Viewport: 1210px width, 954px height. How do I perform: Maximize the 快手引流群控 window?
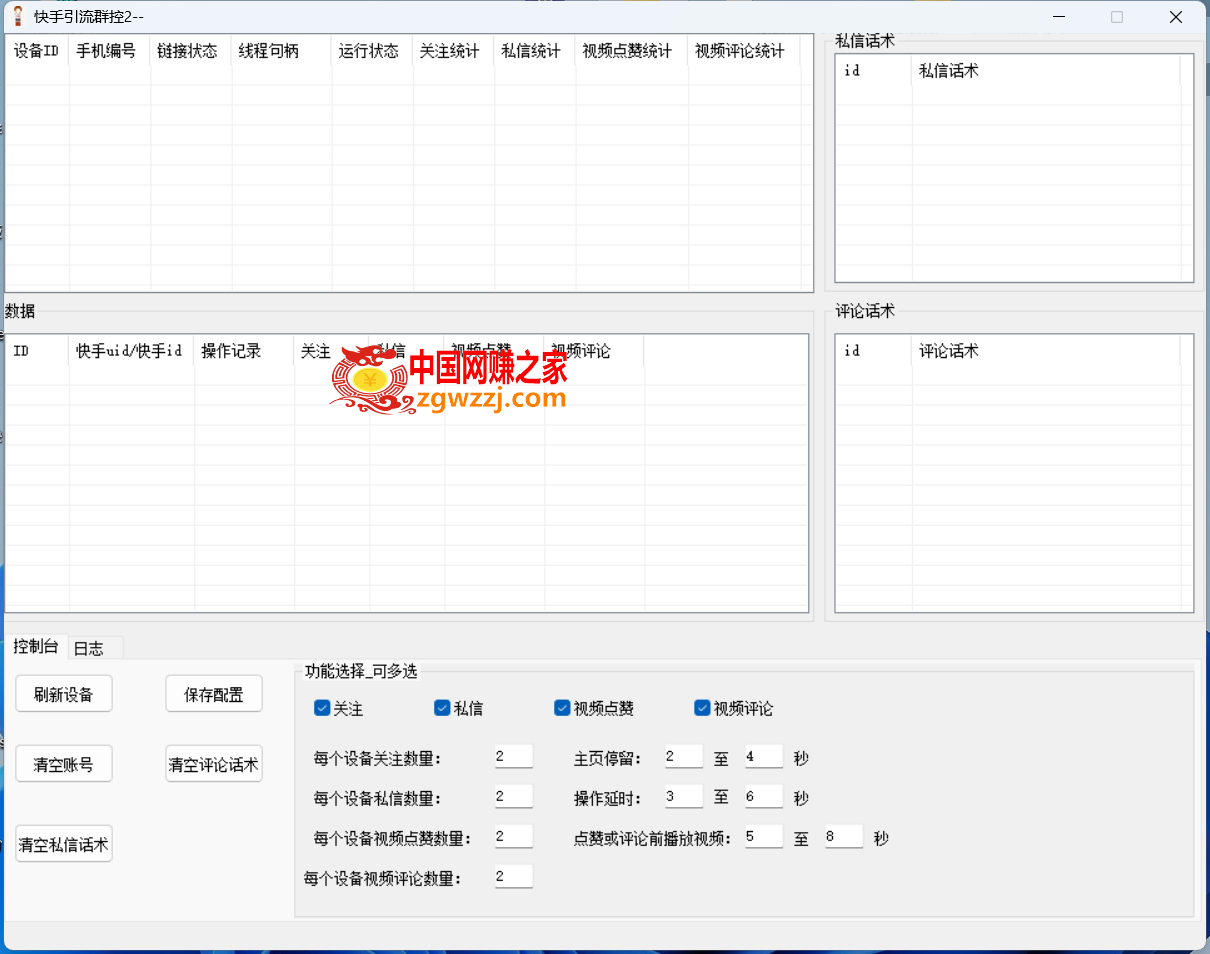(x=1117, y=16)
